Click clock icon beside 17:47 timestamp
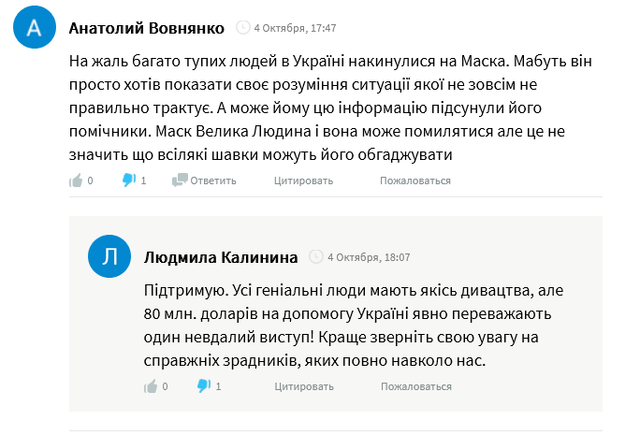Screen dimensions: 640x434 point(243,28)
